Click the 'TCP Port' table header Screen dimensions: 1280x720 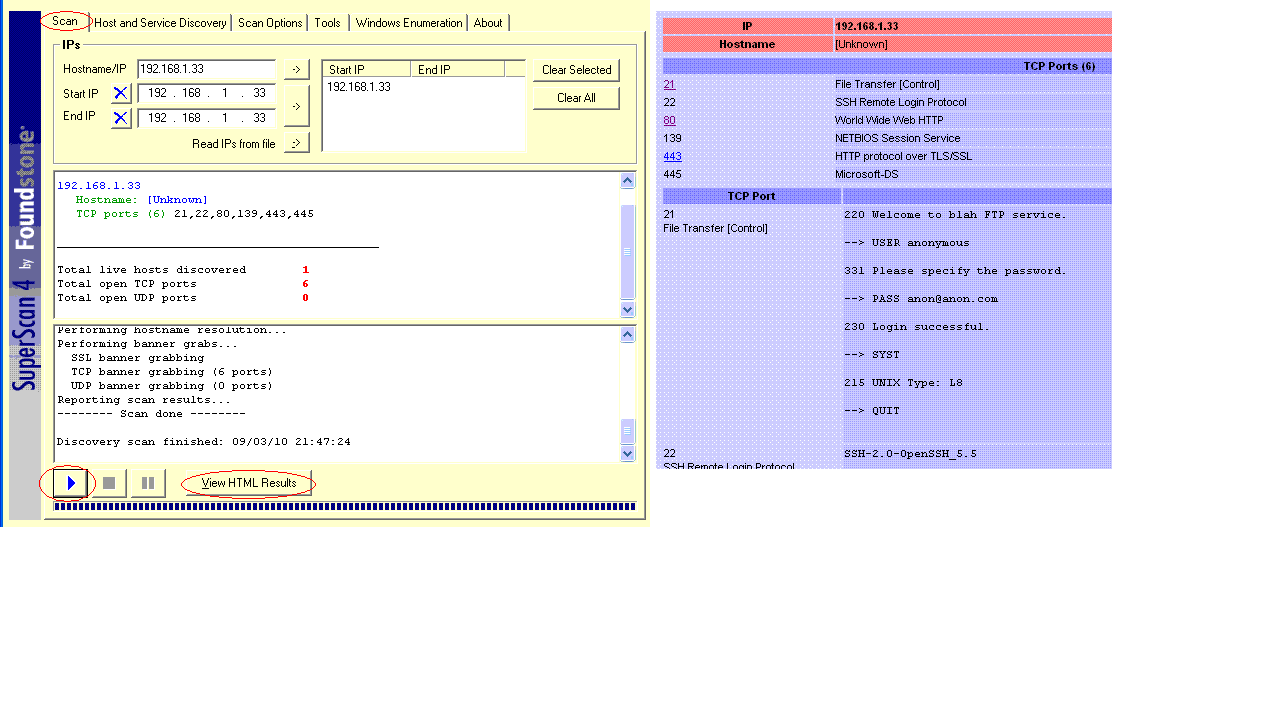[x=751, y=196]
